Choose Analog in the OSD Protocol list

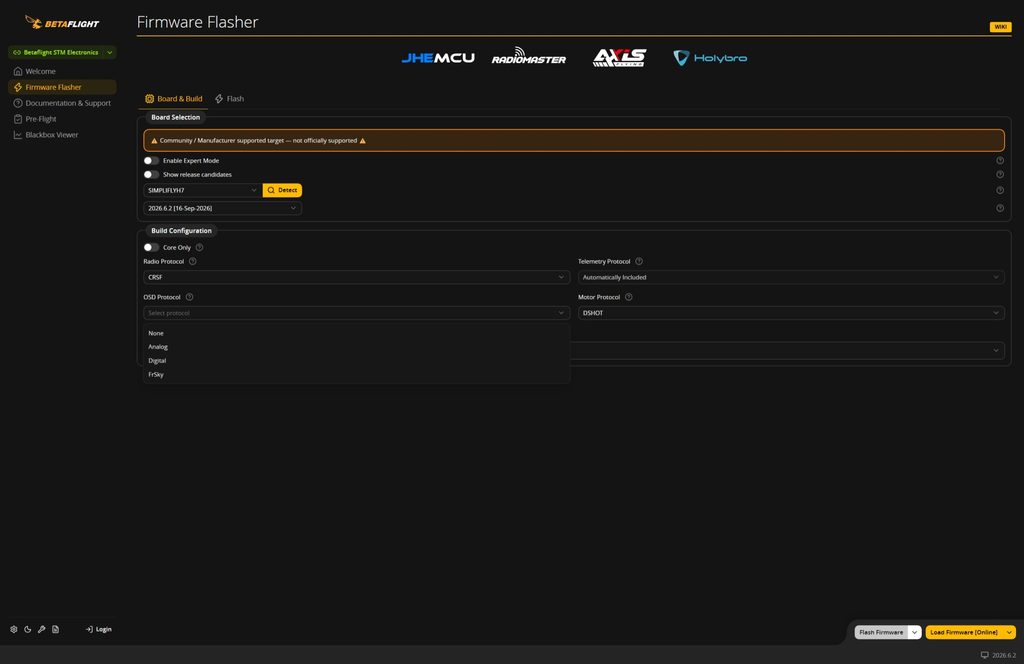(x=357, y=347)
